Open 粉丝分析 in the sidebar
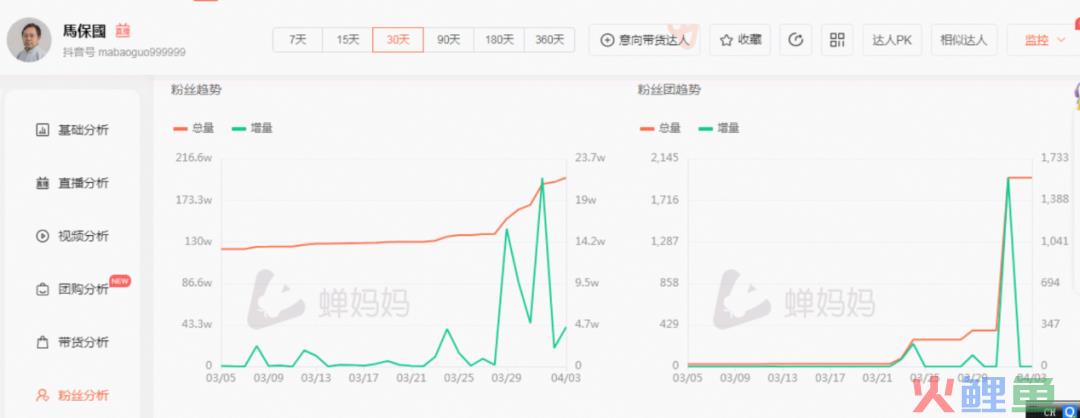The height and width of the screenshot is (418, 1080). [72, 395]
